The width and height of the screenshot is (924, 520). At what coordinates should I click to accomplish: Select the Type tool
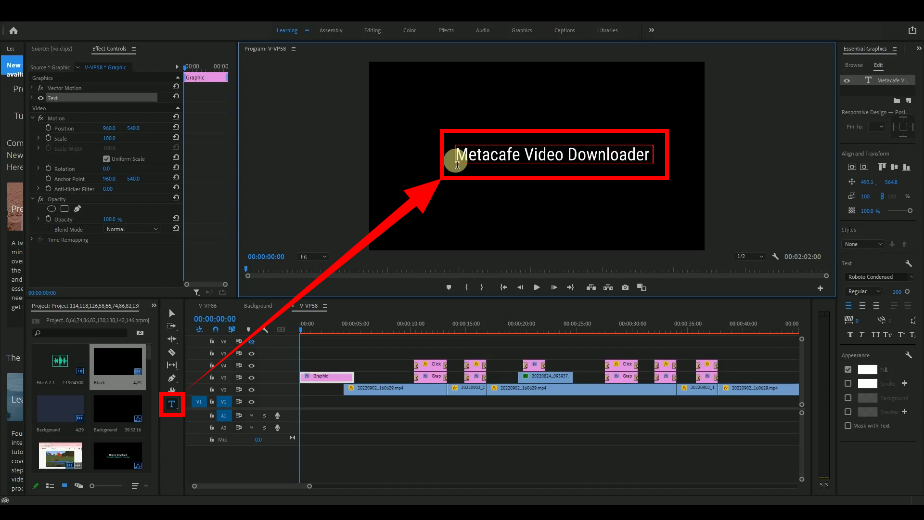pyautogui.click(x=171, y=404)
